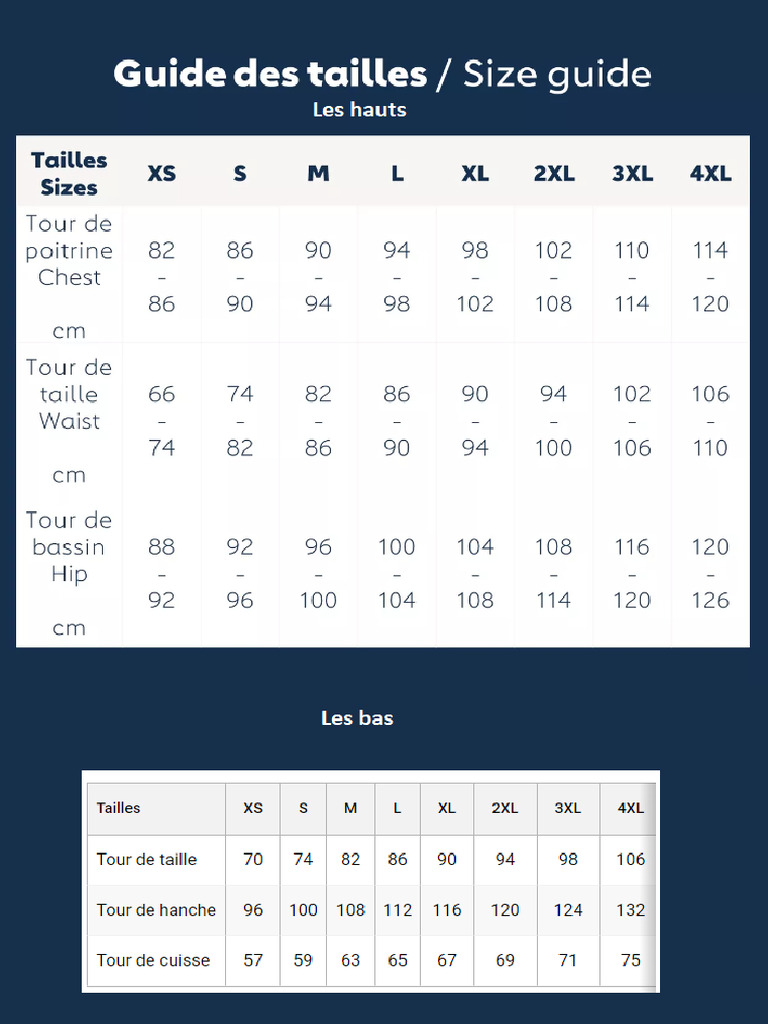Click the "Guide des tailles / Size guide" title
This screenshot has width=768, height=1024.
[382, 74]
